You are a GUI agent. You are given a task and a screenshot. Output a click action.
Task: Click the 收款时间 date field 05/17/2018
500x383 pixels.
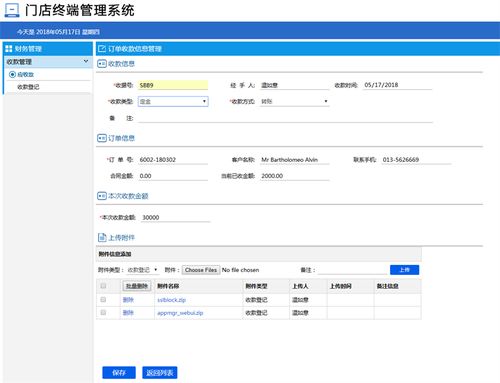tap(397, 85)
